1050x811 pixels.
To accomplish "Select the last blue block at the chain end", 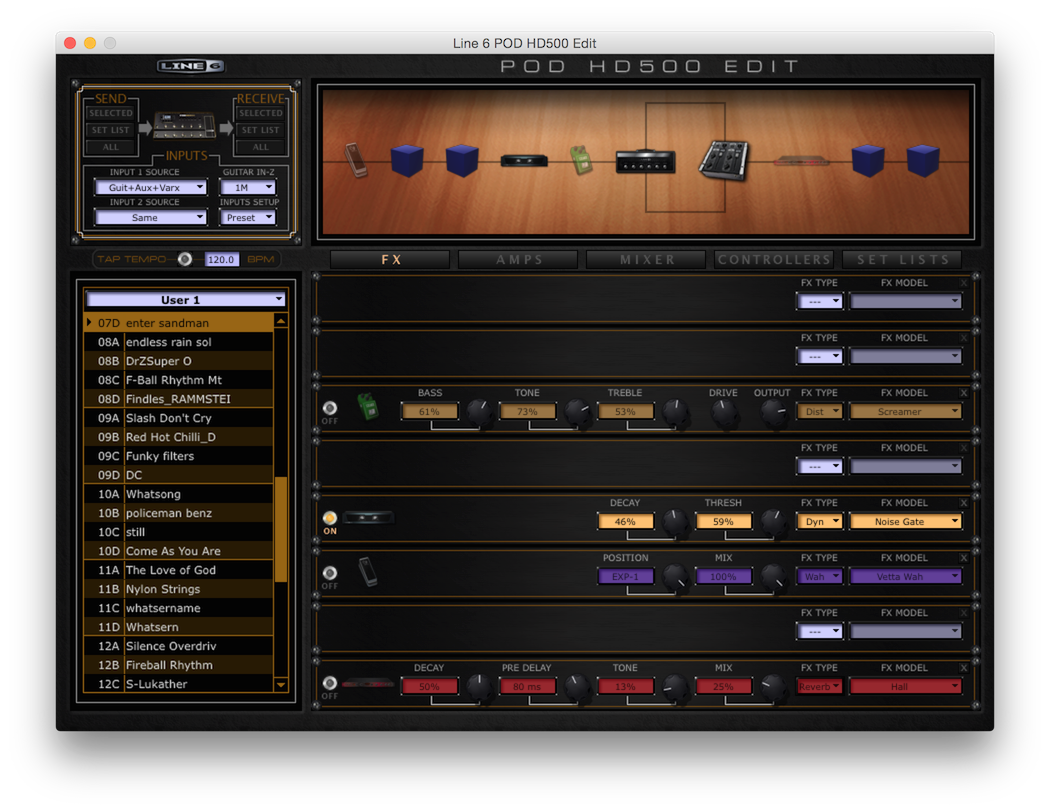I will coord(923,161).
